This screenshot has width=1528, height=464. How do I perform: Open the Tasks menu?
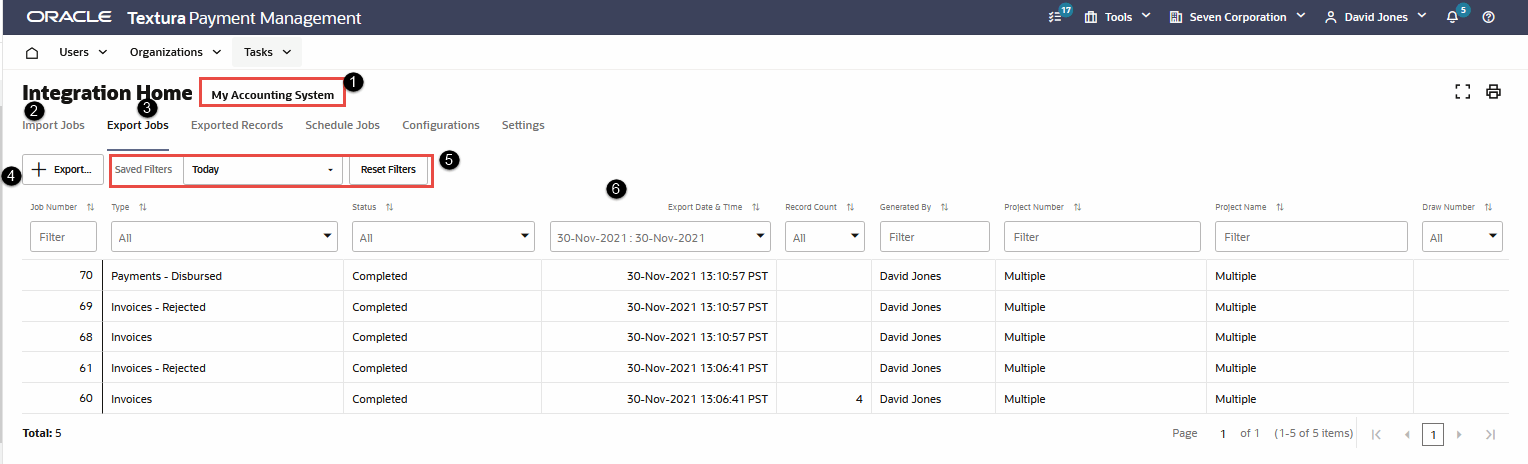click(x=267, y=52)
